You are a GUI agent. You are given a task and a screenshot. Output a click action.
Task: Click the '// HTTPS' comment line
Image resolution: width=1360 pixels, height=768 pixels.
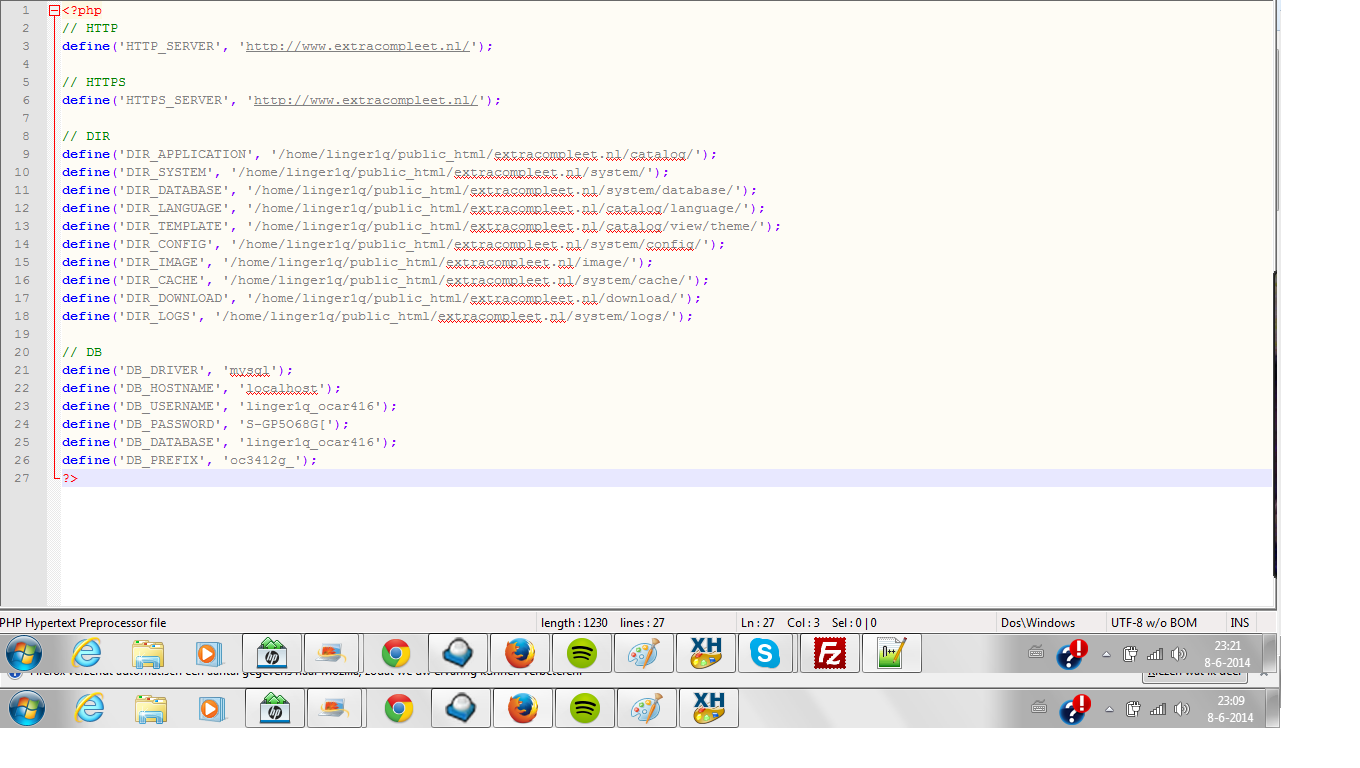94,82
